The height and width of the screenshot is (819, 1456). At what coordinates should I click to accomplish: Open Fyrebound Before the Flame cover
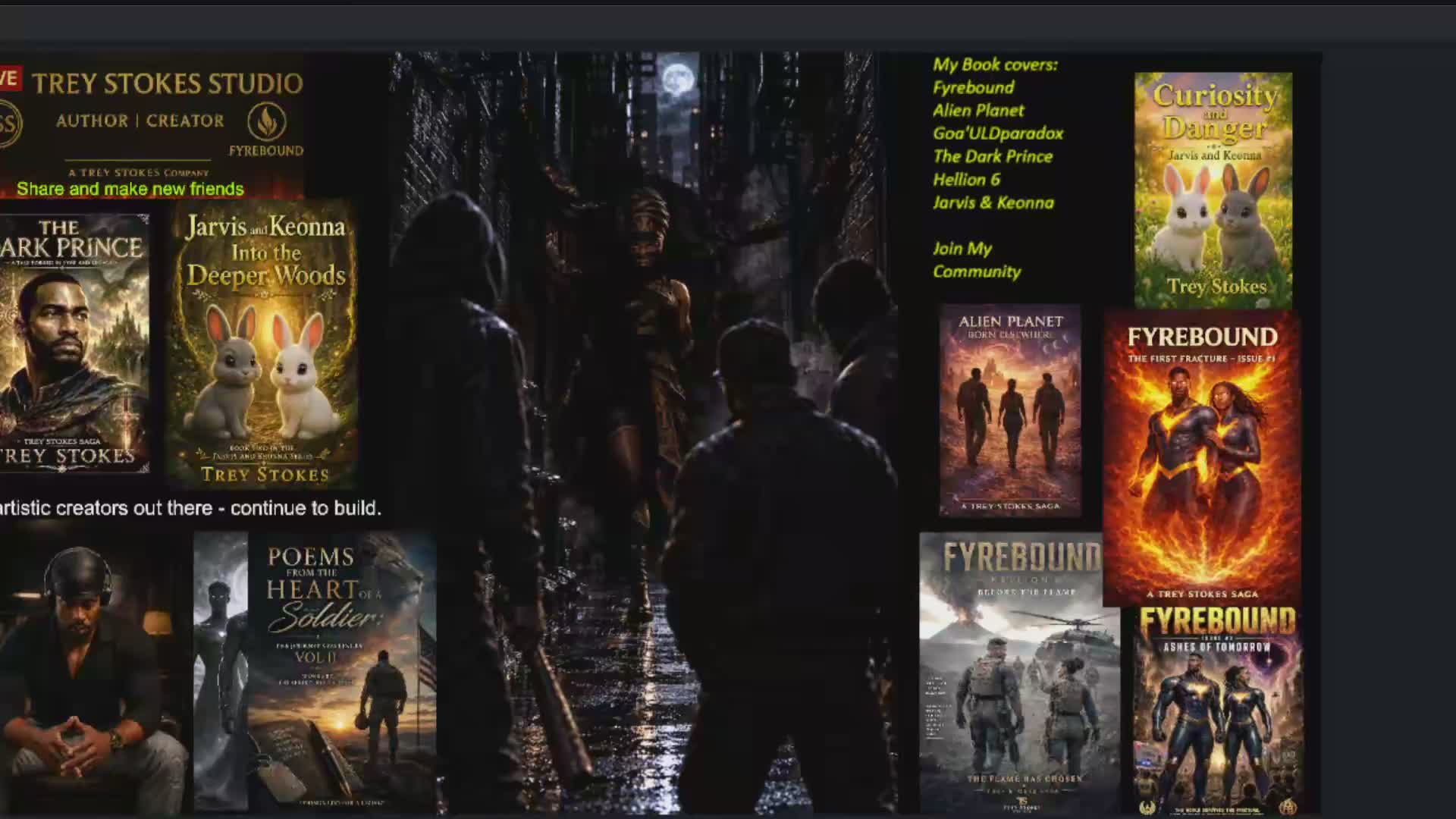[x=1020, y=673]
